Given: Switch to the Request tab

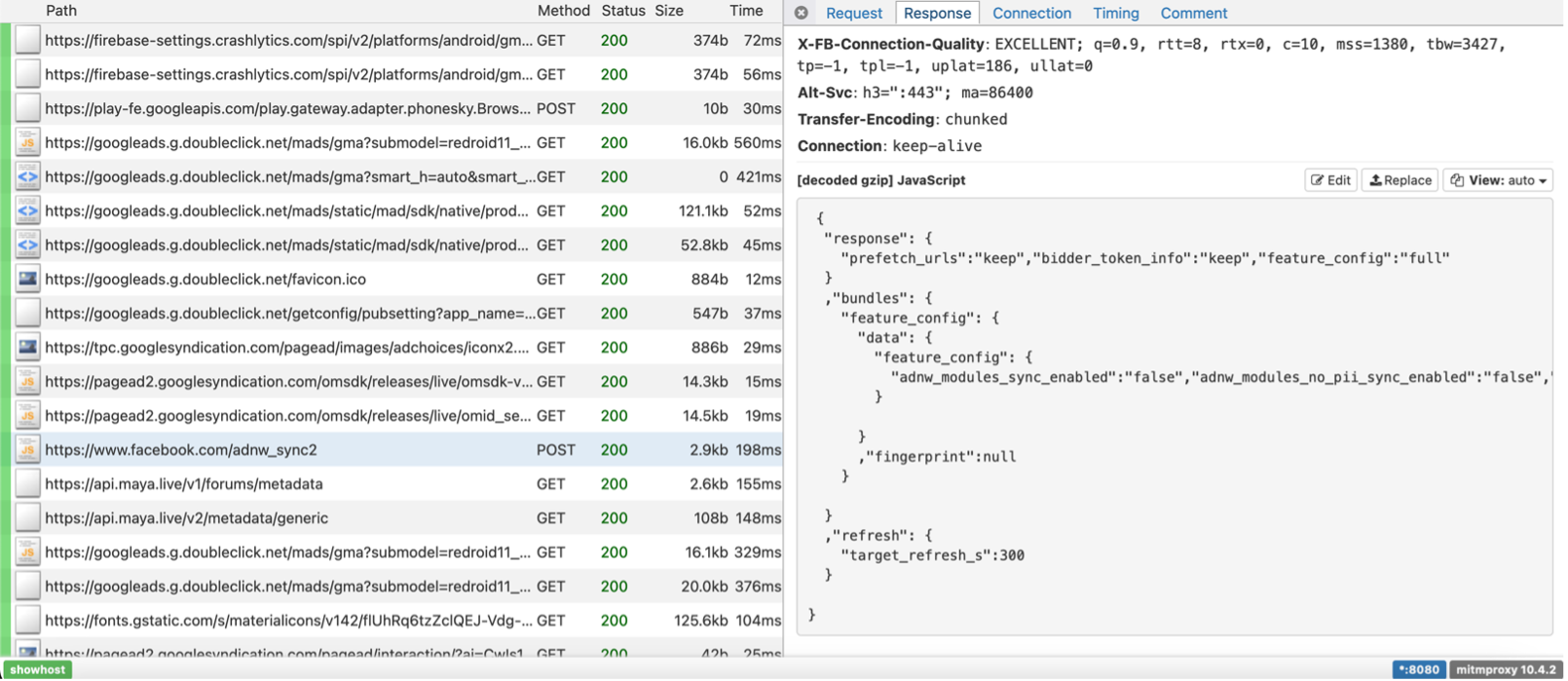Looking at the screenshot, I should point(853,13).
